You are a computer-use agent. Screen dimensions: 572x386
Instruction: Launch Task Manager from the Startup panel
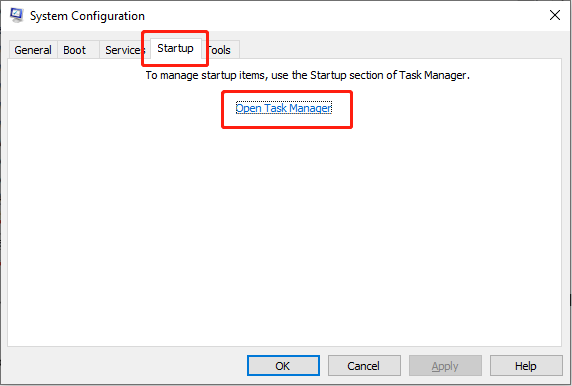(x=284, y=108)
